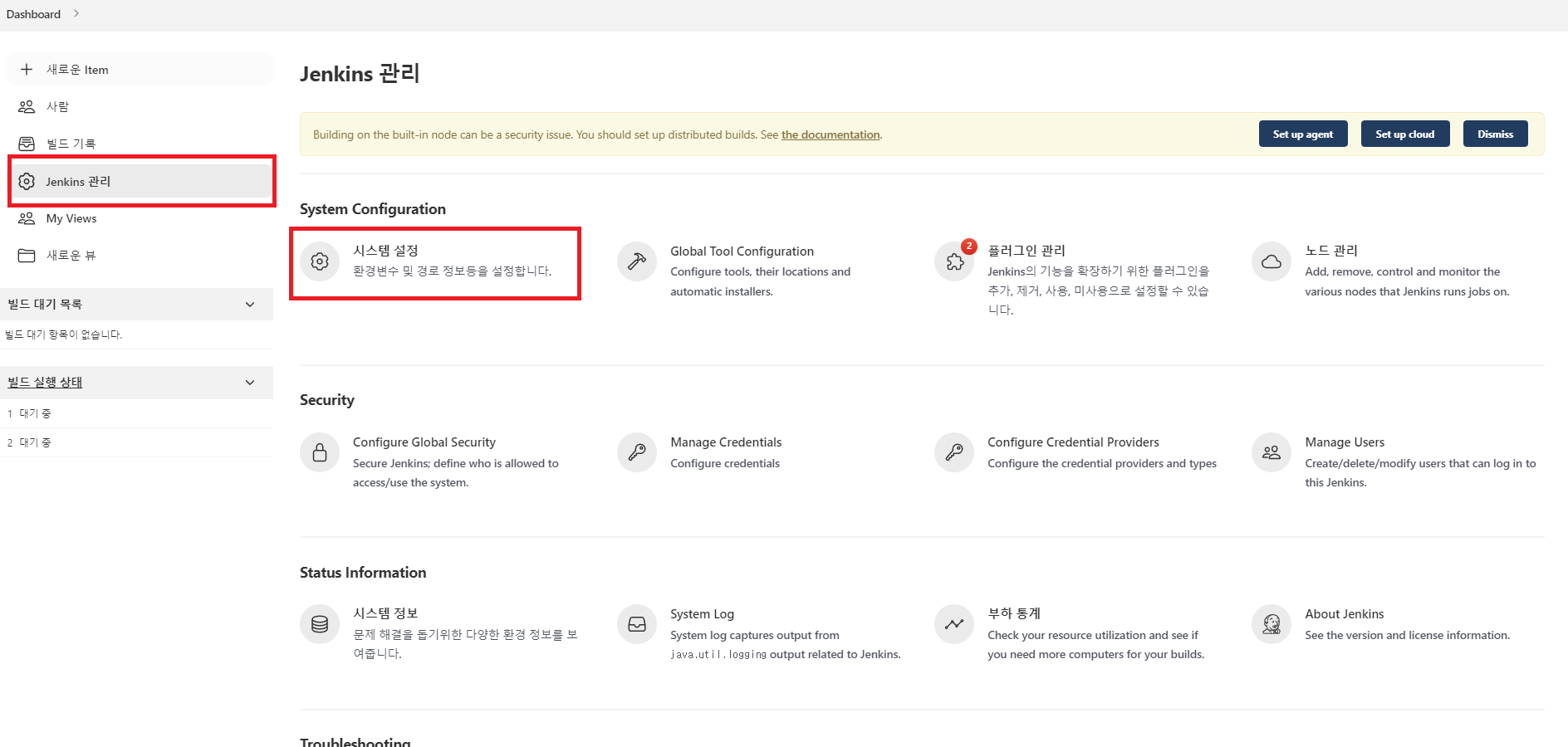Image resolution: width=1568 pixels, height=747 pixels.
Task: Click the System Log inbox icon
Action: pos(637,624)
